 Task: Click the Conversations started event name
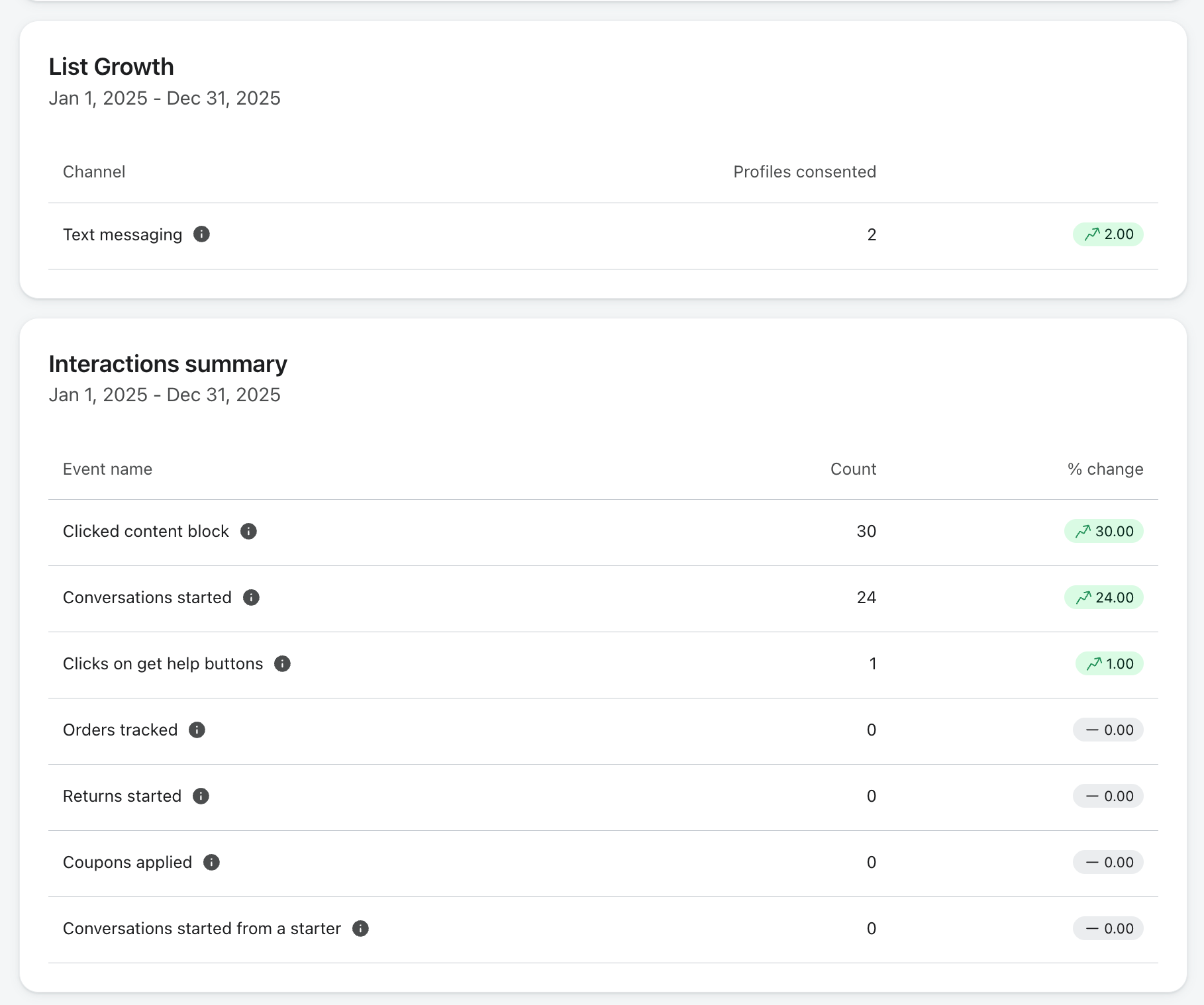click(x=147, y=598)
